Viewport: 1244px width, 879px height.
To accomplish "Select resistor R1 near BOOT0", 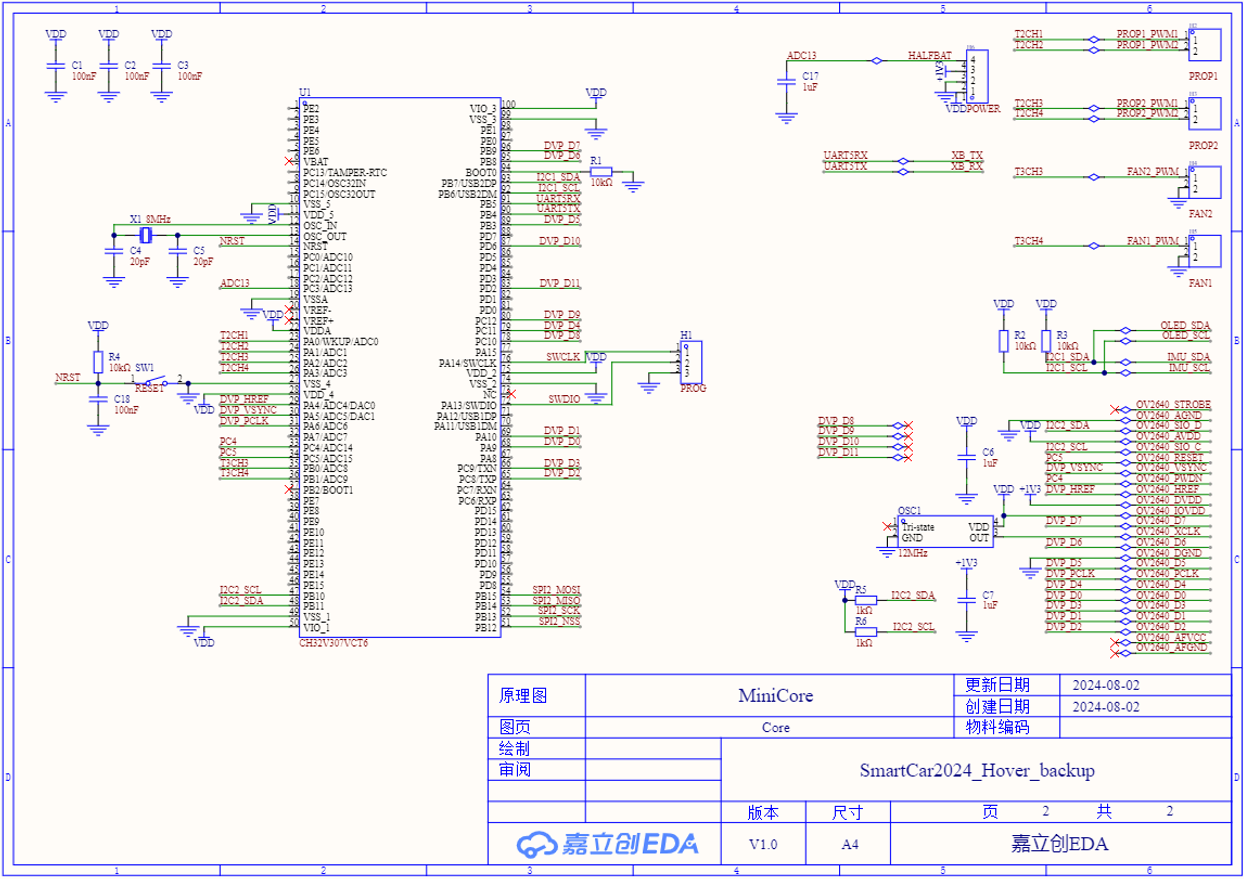I will point(601,172).
